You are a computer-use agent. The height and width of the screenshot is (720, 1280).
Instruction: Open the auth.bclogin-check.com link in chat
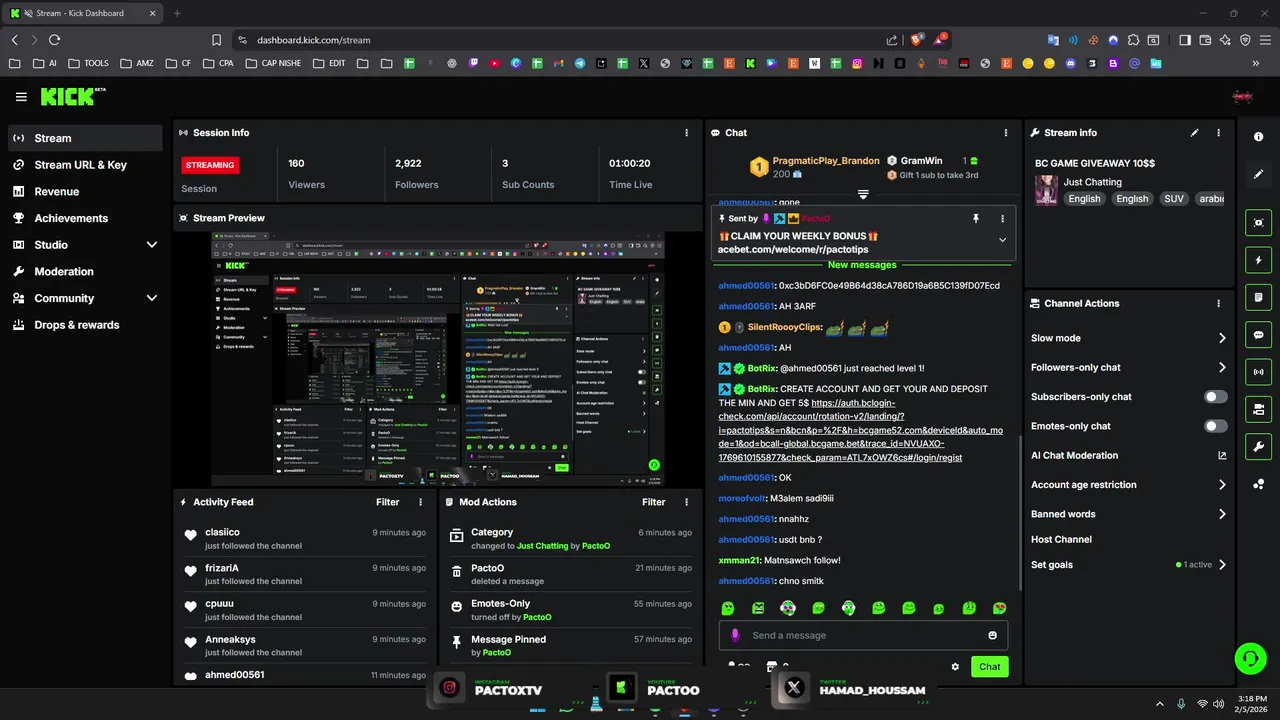tap(860, 430)
